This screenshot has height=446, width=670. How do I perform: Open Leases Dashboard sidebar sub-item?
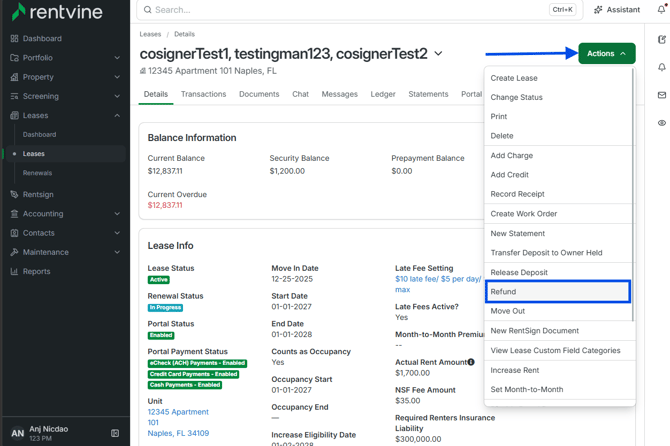[39, 135]
